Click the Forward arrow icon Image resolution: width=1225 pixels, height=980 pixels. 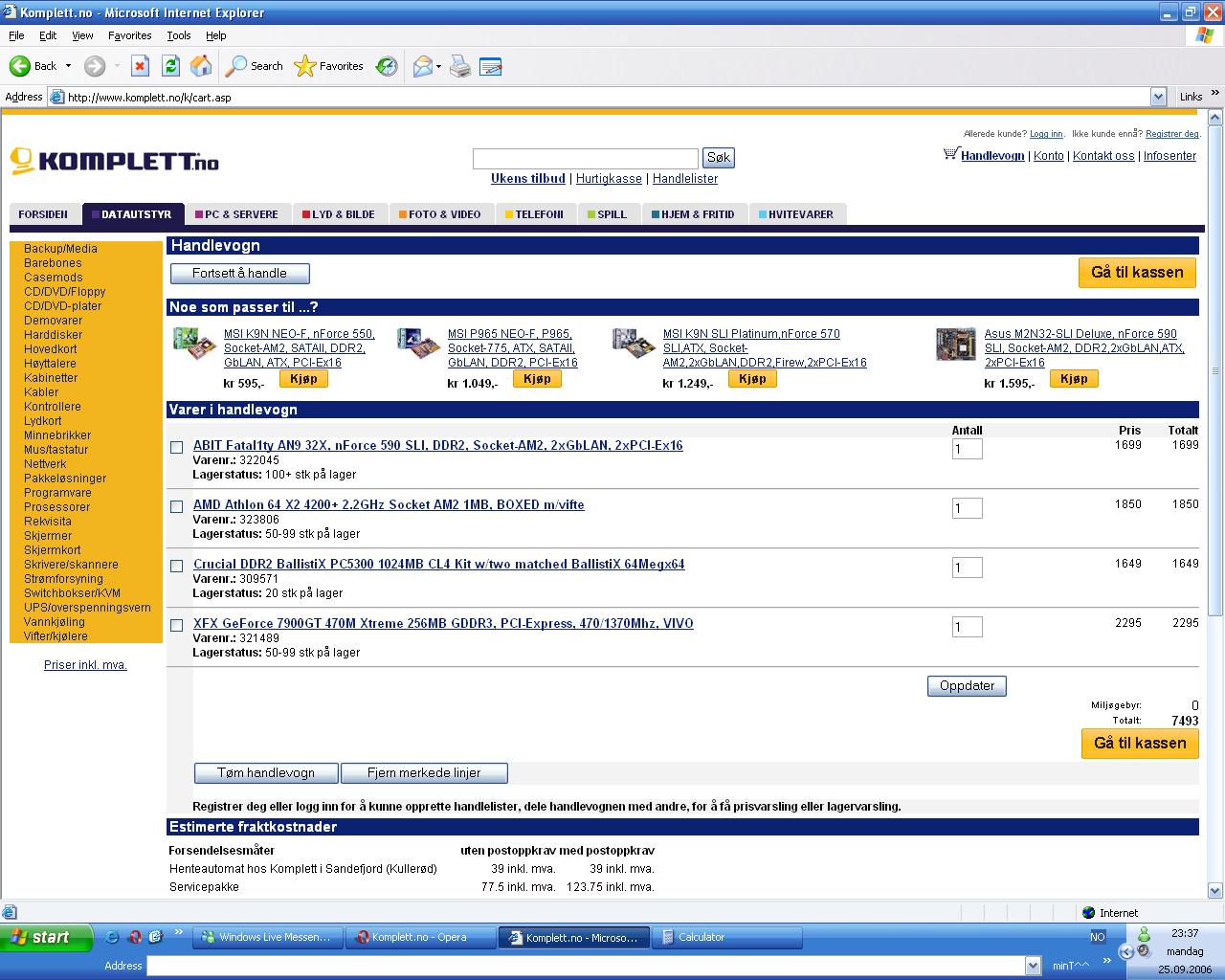pyautogui.click(x=94, y=66)
